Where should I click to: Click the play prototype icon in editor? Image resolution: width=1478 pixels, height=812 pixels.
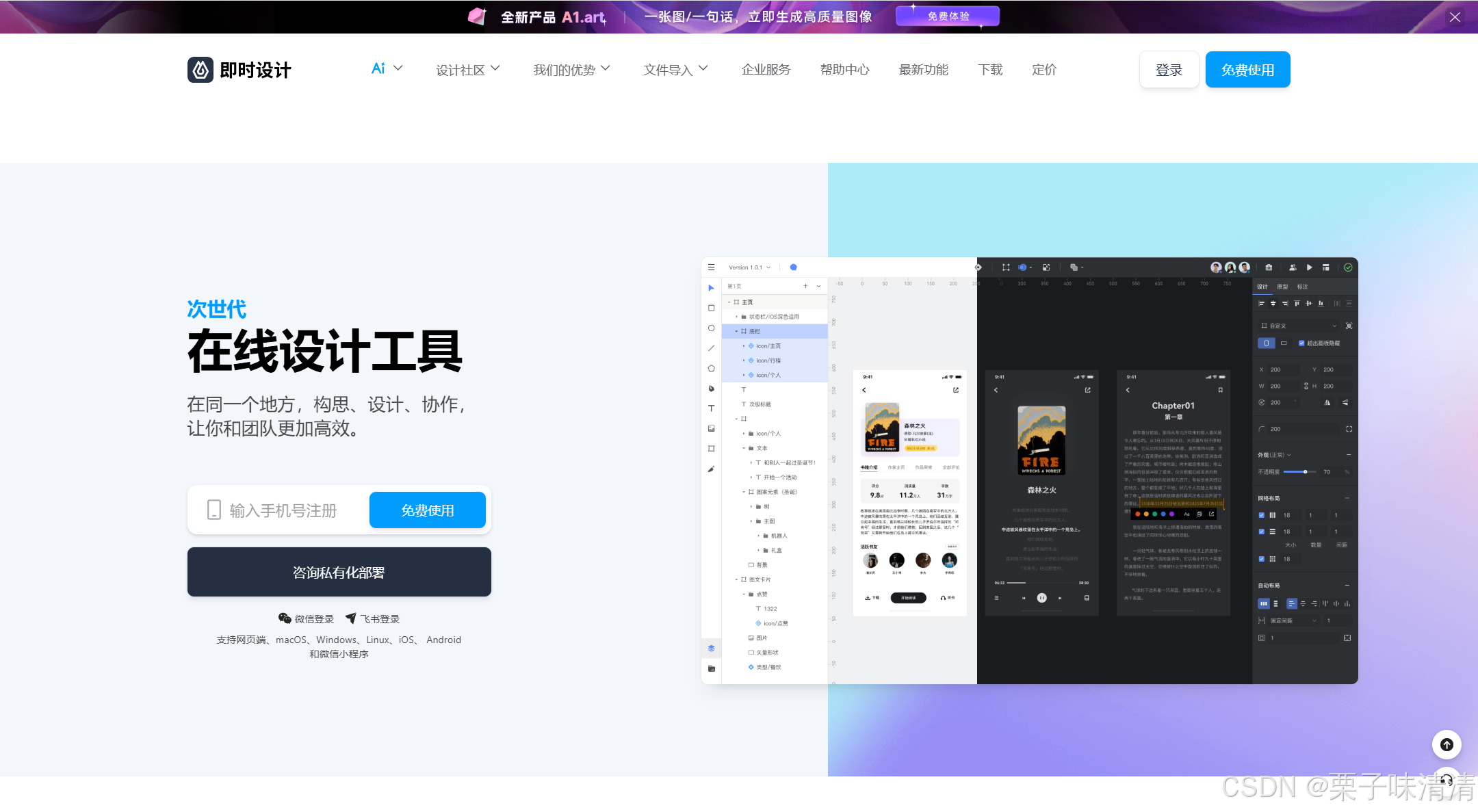pos(1309,267)
